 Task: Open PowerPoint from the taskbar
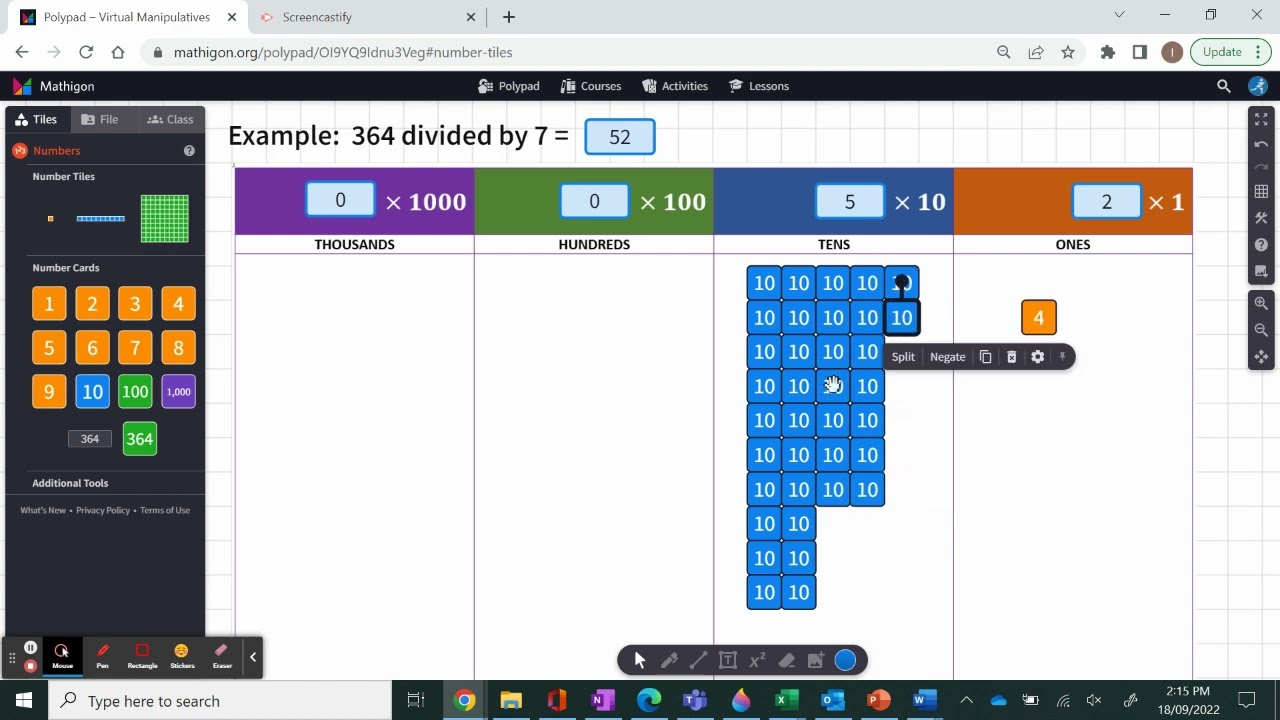(x=878, y=700)
